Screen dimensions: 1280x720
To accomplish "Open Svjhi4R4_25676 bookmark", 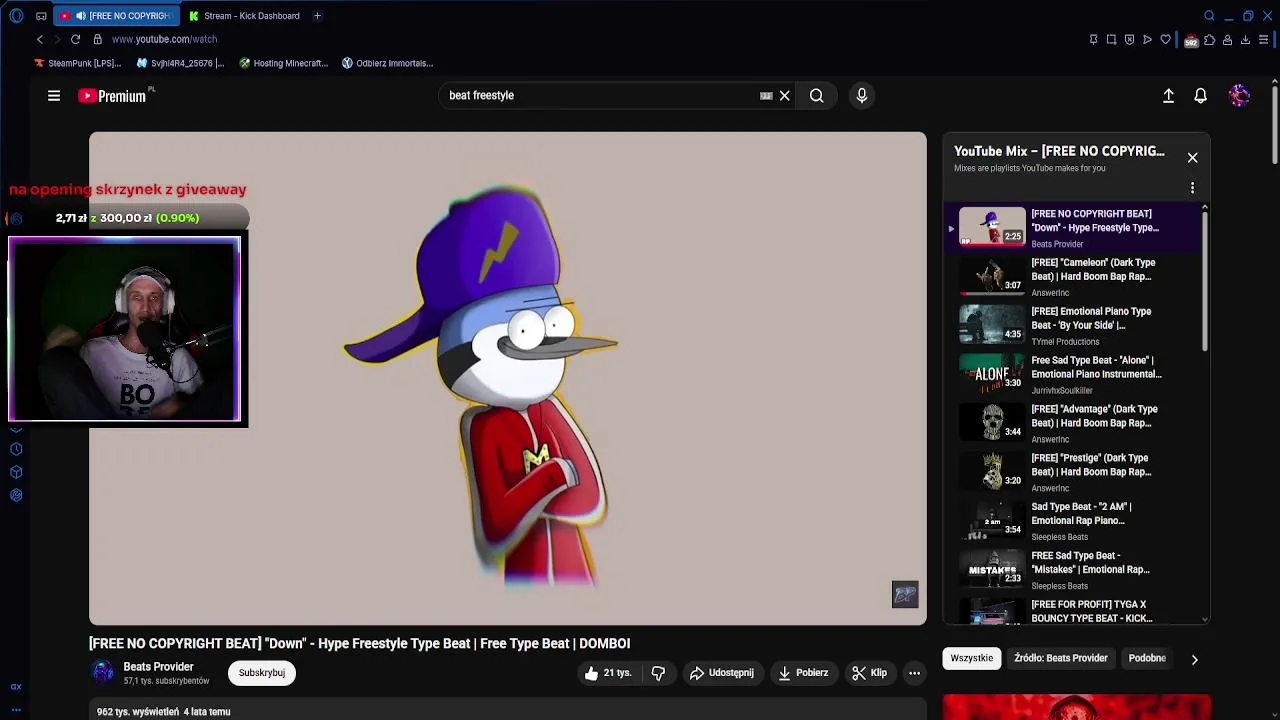I will 180,63.
